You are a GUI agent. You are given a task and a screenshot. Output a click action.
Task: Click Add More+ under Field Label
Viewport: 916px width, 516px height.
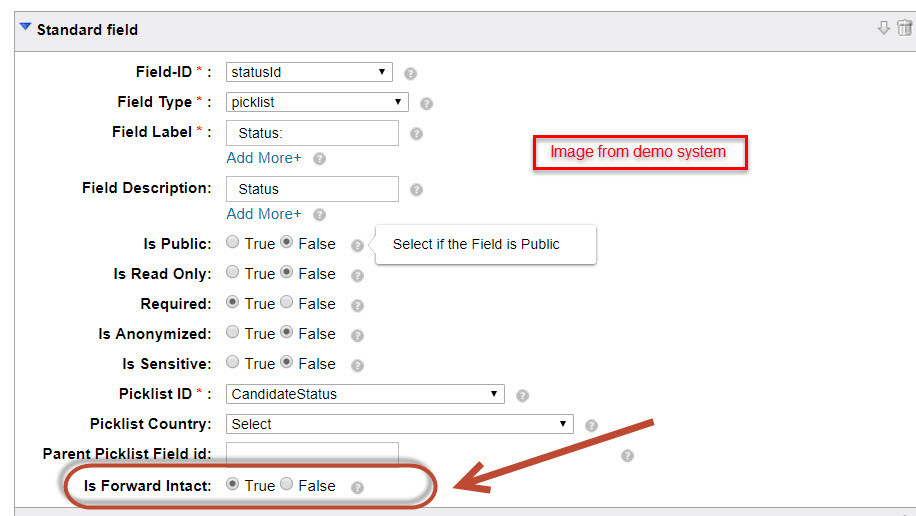coord(264,158)
